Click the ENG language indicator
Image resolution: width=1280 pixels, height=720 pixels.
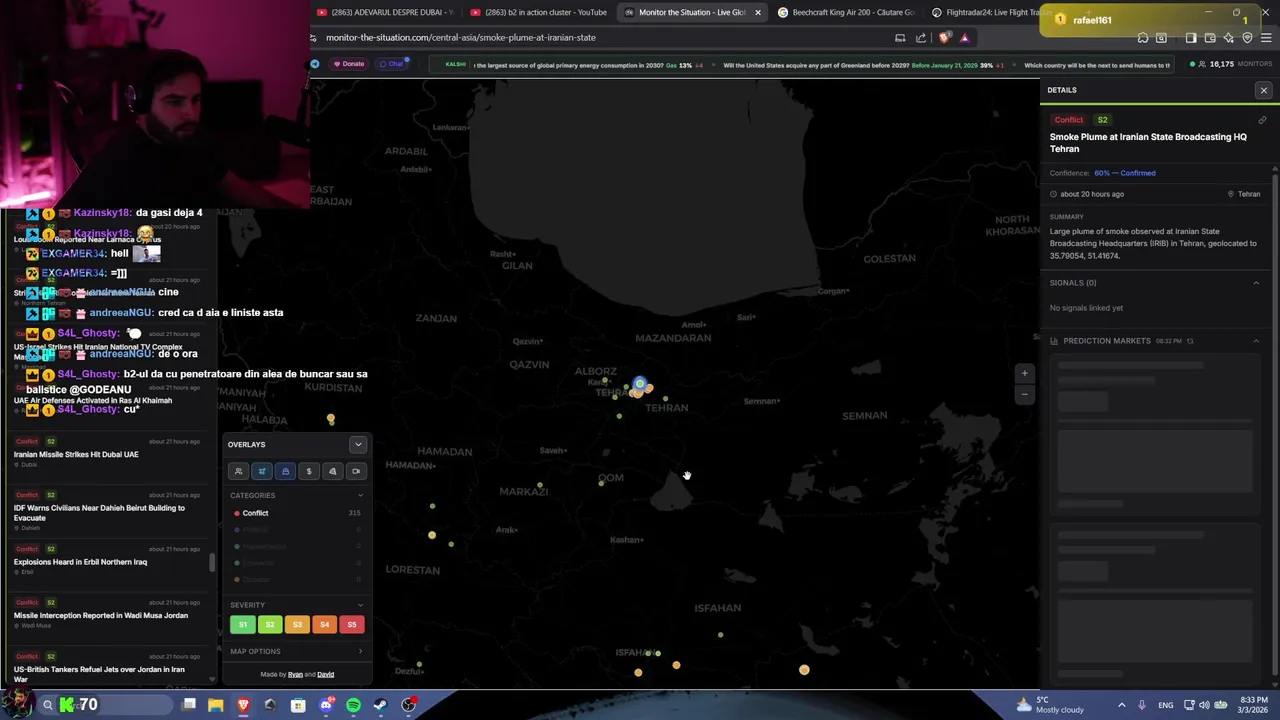tap(1166, 705)
